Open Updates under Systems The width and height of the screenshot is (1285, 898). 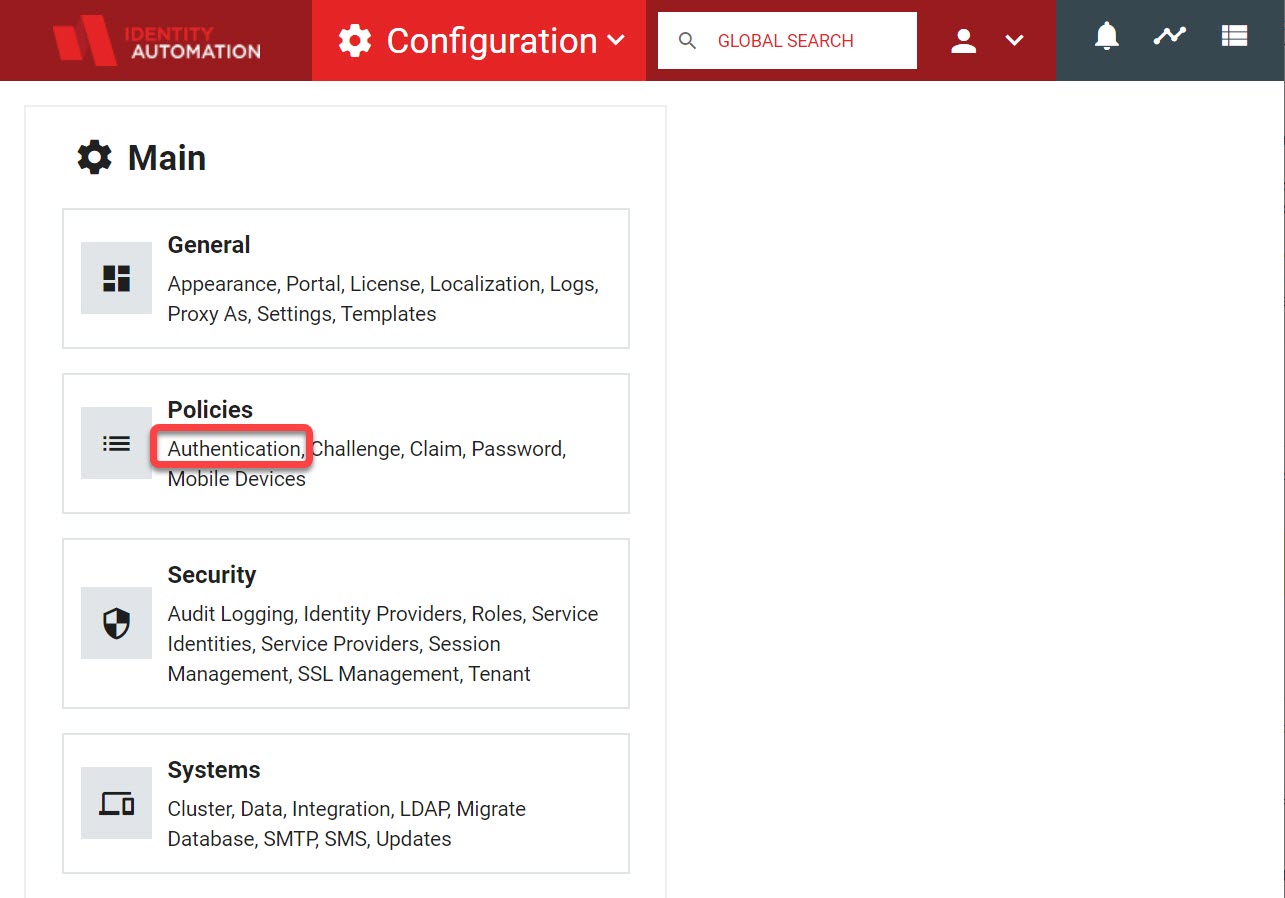point(414,839)
